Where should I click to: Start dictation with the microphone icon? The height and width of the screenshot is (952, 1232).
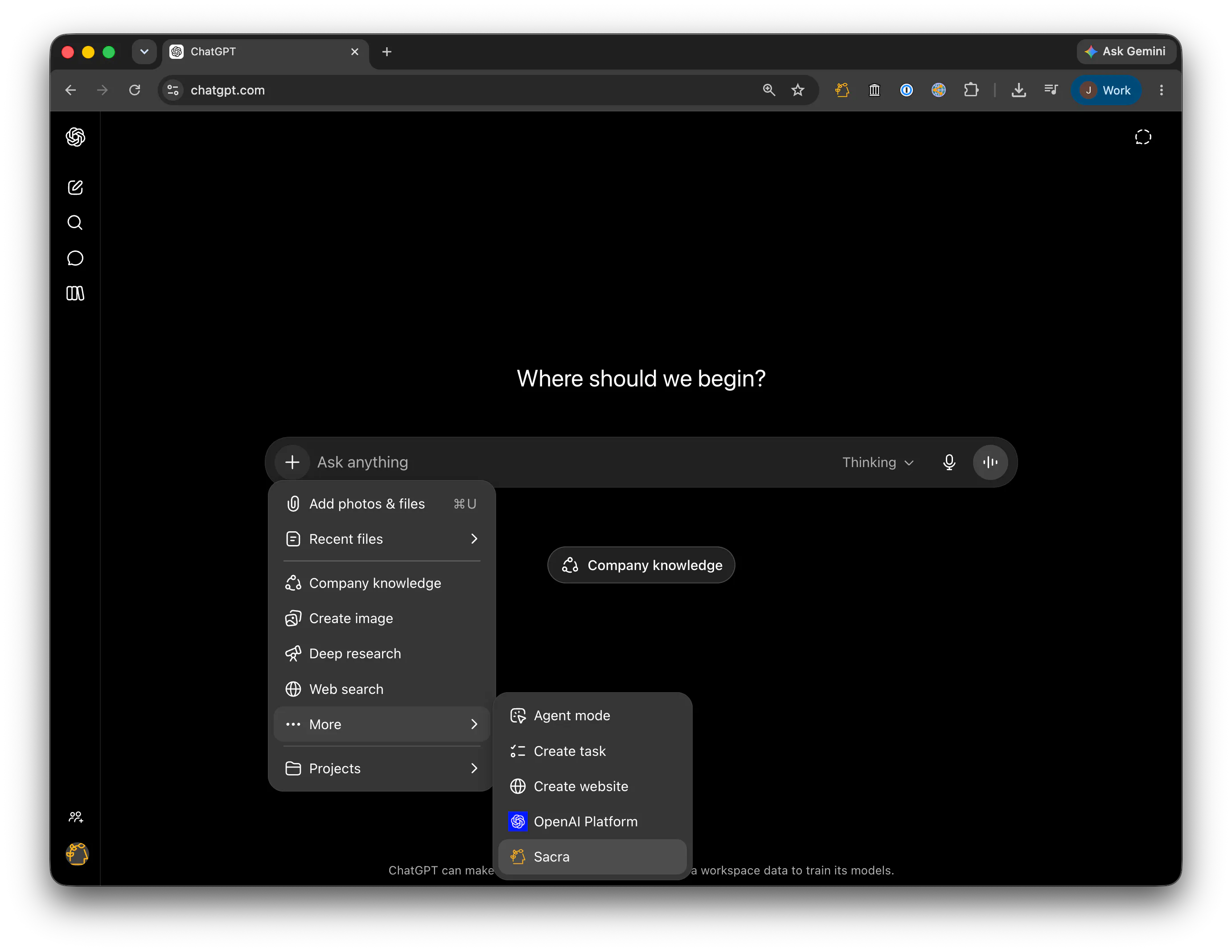[949, 463]
